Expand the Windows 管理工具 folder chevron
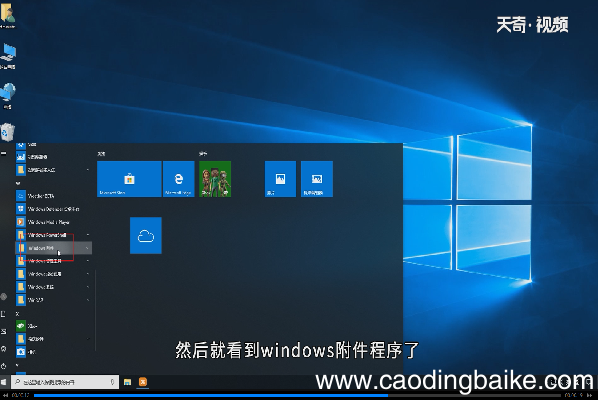Viewport: 598px width, 400px height. 87,261
